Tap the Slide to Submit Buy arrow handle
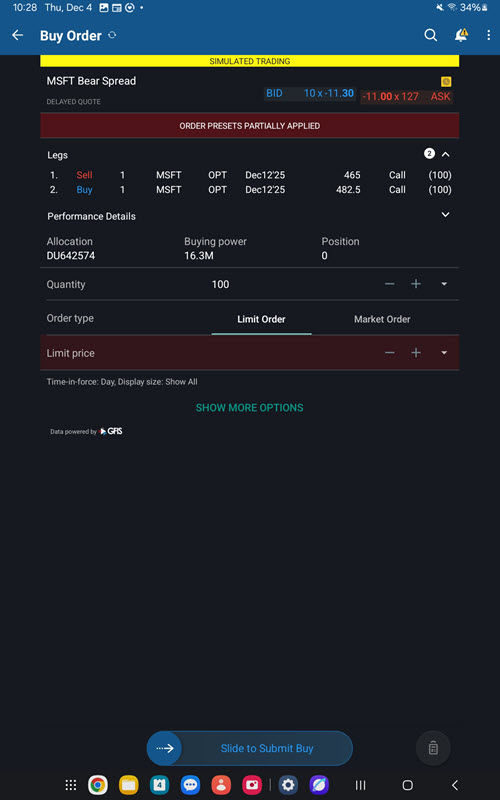The image size is (500, 800). 165,748
